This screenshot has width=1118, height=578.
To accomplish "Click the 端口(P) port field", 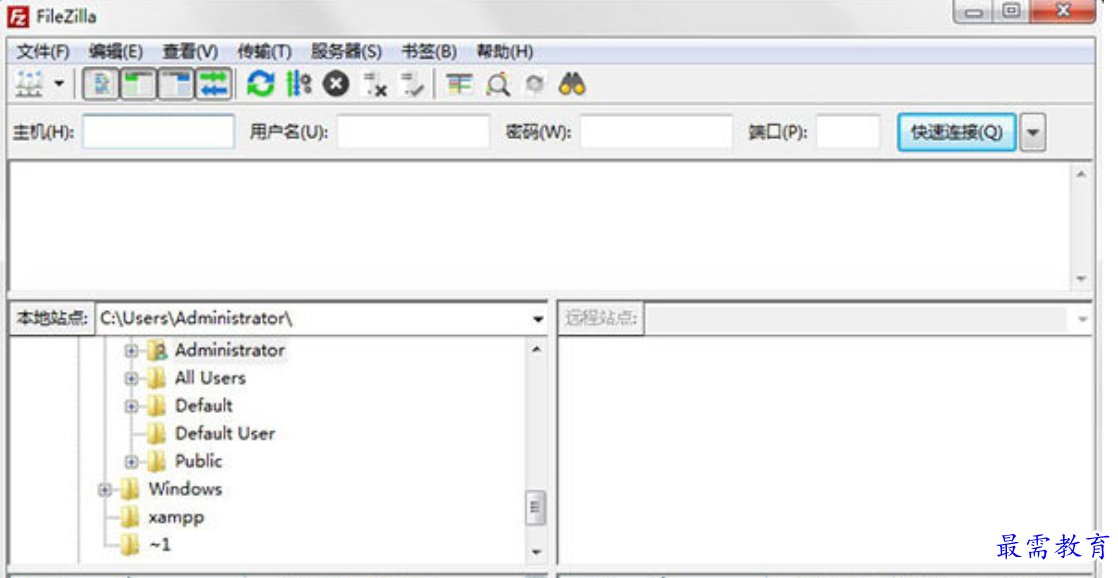I will coord(848,132).
